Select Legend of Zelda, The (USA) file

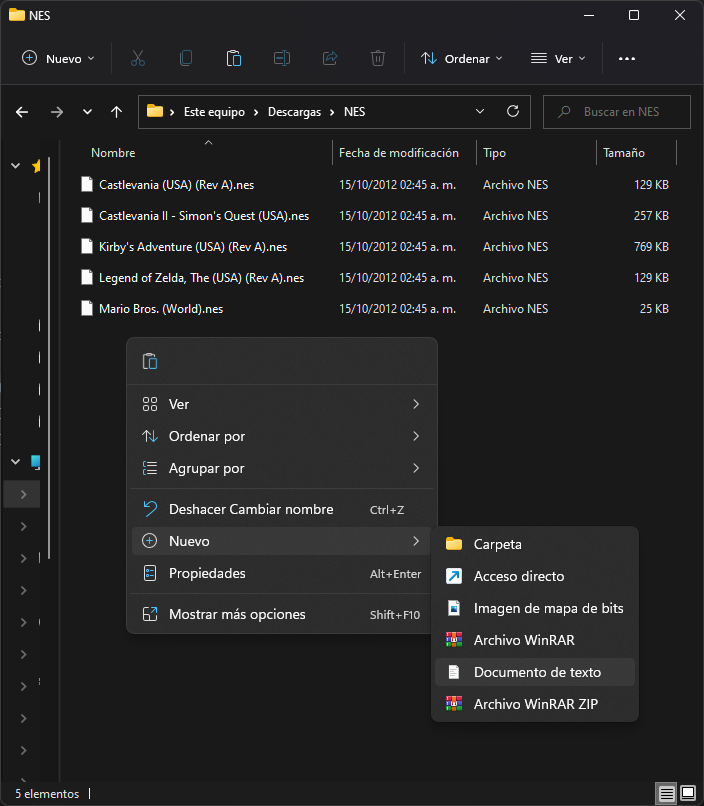tap(201, 278)
